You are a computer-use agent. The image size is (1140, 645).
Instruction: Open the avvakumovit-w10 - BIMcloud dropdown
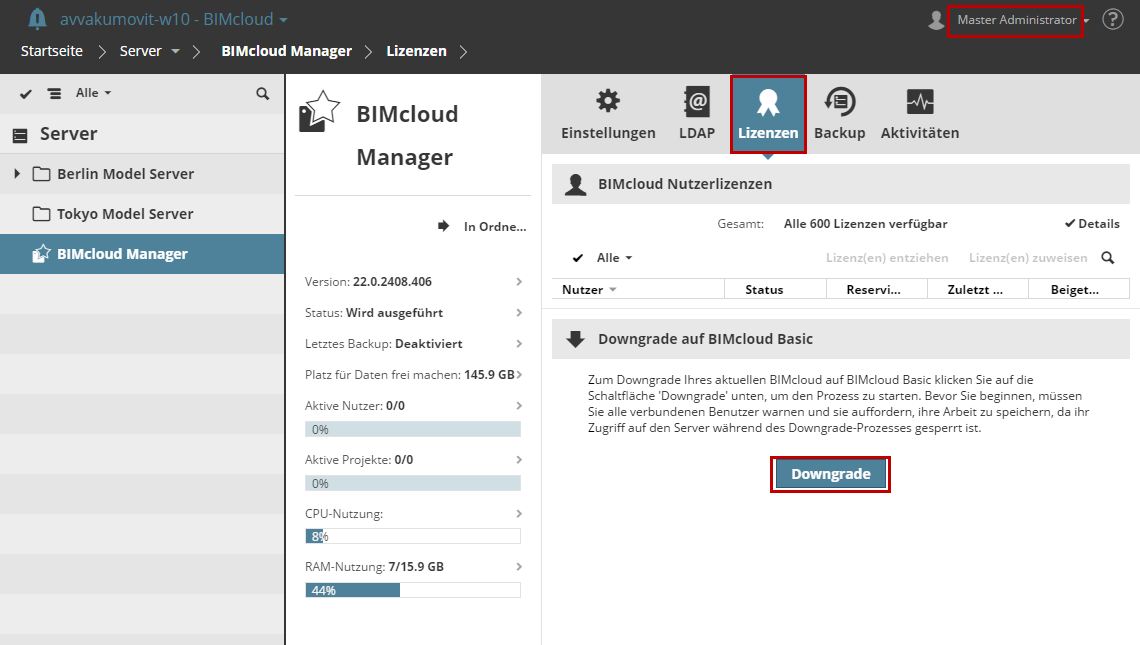[173, 19]
